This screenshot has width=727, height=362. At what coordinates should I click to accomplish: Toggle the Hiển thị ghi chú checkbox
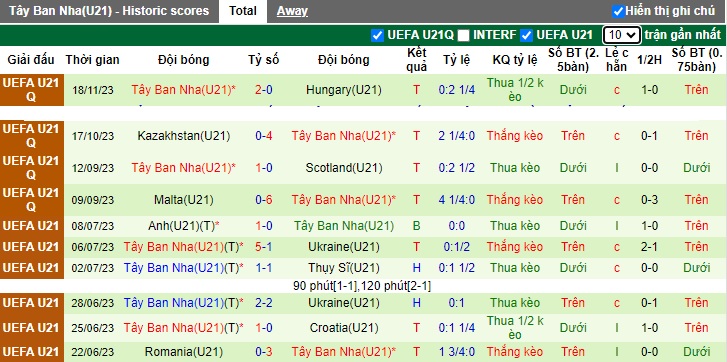tap(618, 11)
